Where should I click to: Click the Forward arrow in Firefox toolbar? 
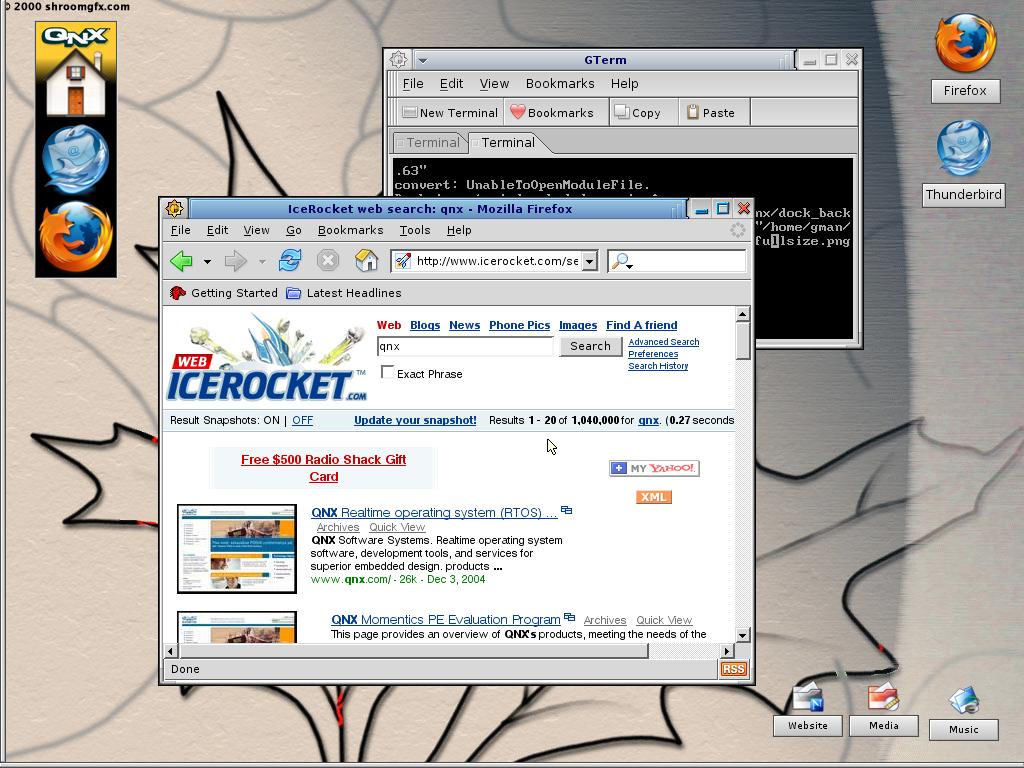coord(235,261)
